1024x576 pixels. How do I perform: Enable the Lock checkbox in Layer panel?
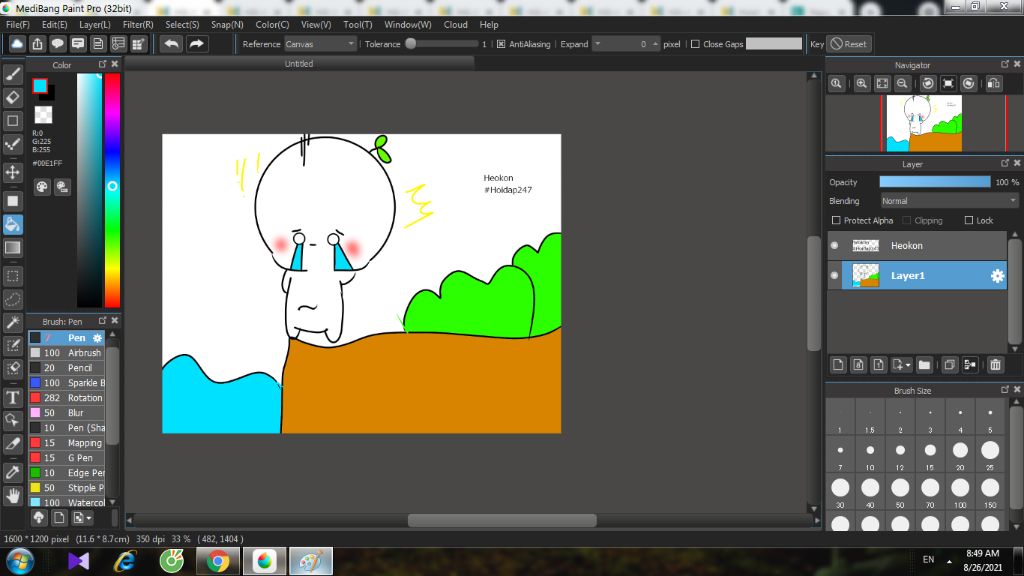[968, 221]
